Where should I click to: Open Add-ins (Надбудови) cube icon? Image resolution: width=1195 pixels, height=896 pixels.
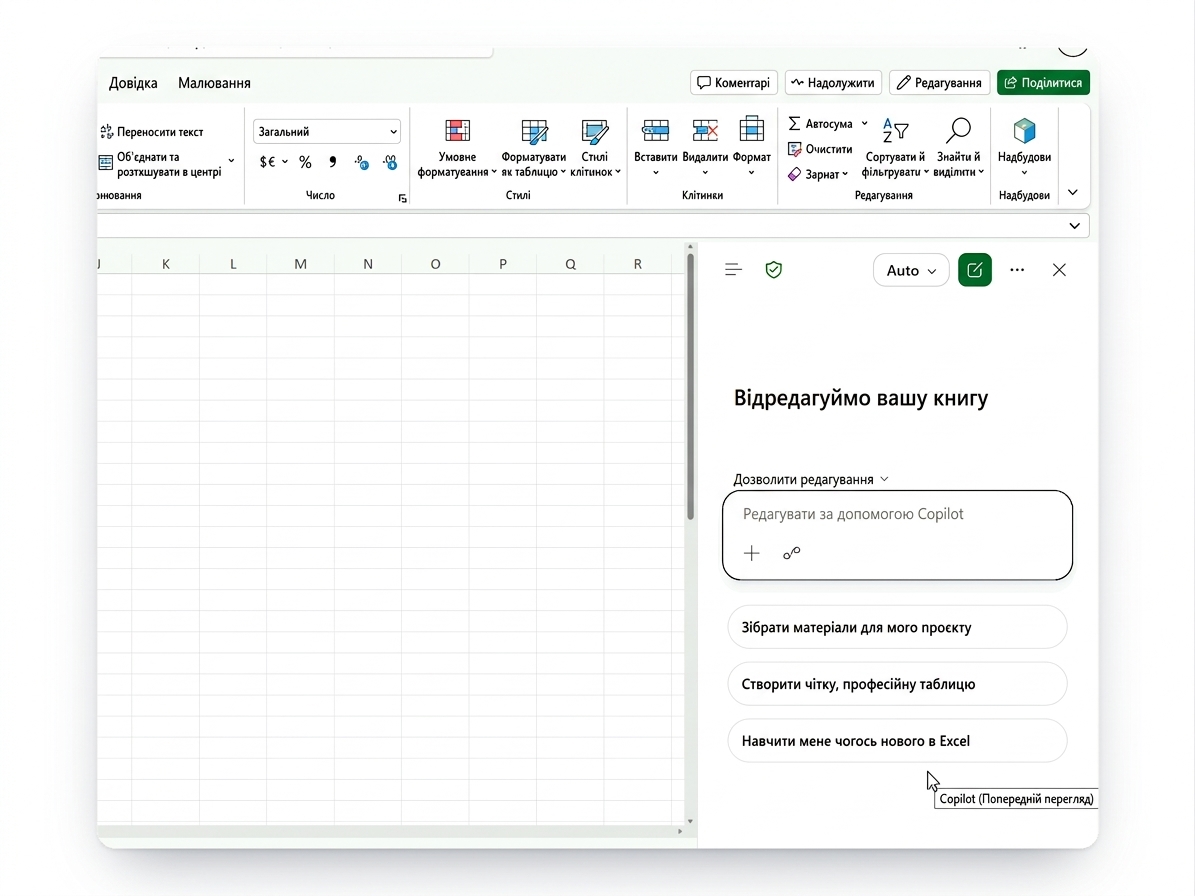[1024, 131]
